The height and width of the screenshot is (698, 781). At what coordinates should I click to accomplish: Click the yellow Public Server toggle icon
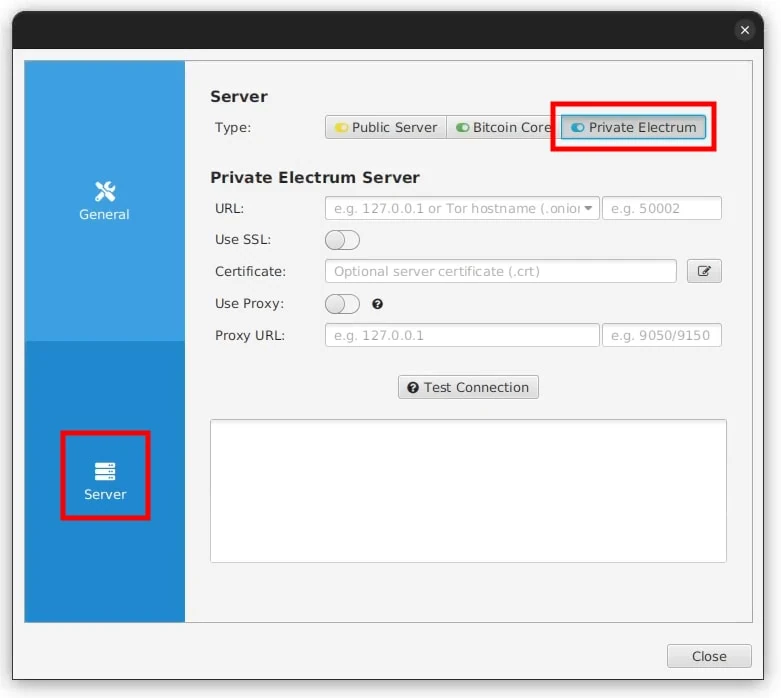point(341,128)
